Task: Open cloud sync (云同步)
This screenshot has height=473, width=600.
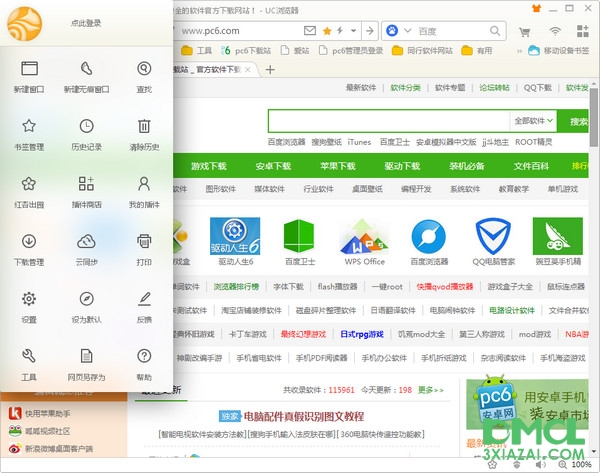Action: pyautogui.click(x=86, y=250)
